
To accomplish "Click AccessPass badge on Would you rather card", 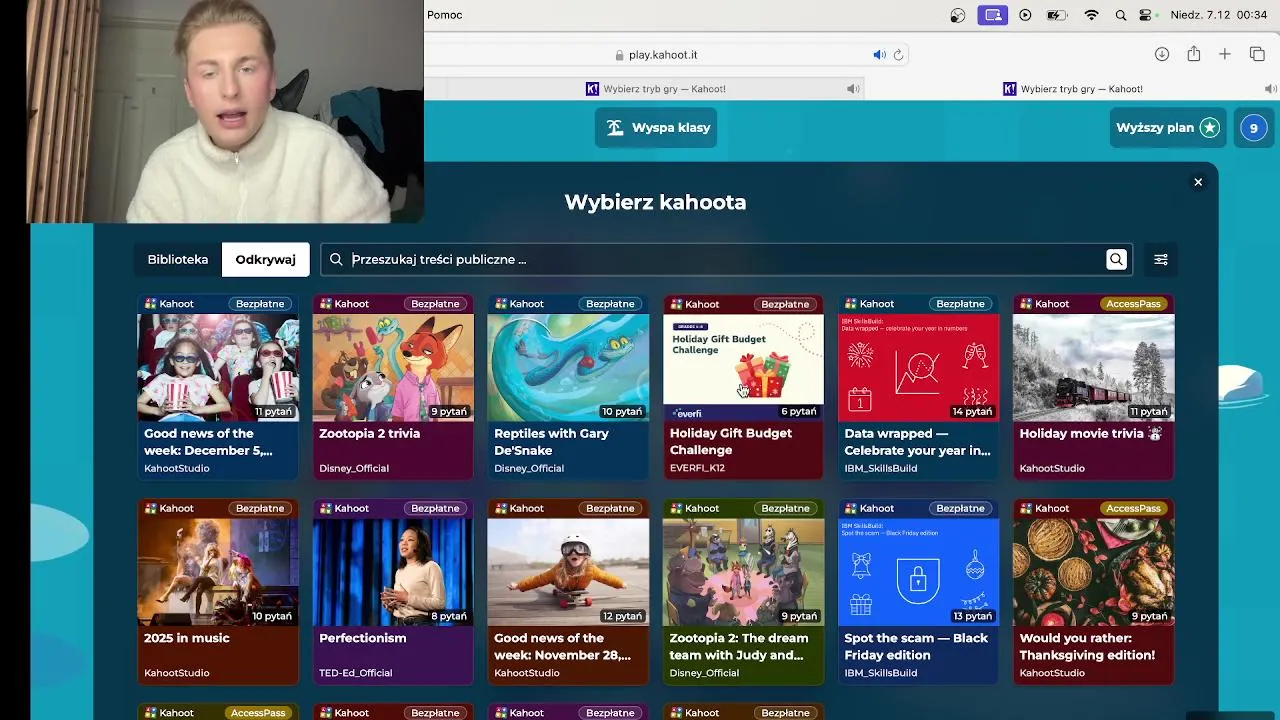I will 1133,509.
